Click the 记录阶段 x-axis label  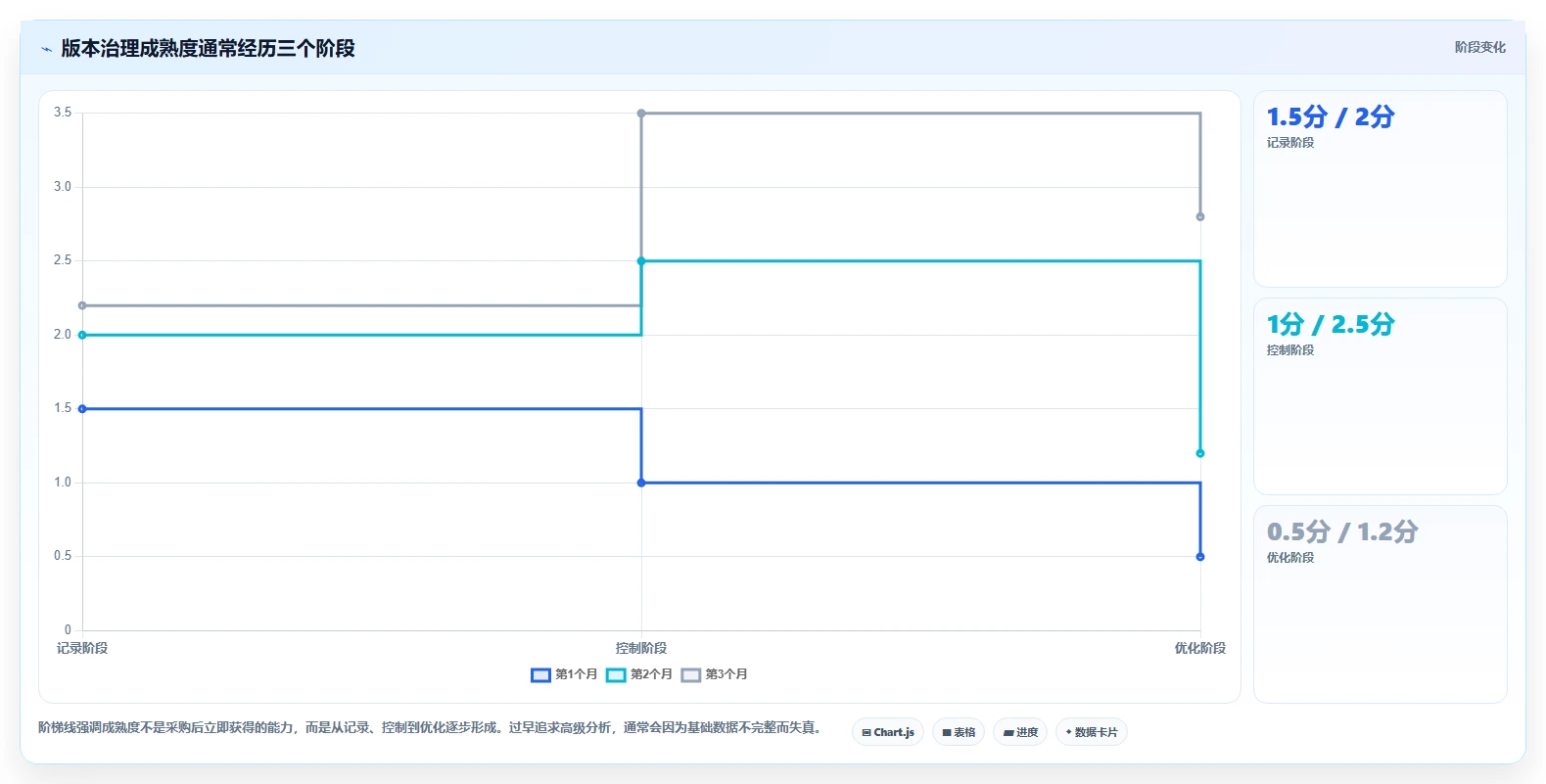click(82, 648)
